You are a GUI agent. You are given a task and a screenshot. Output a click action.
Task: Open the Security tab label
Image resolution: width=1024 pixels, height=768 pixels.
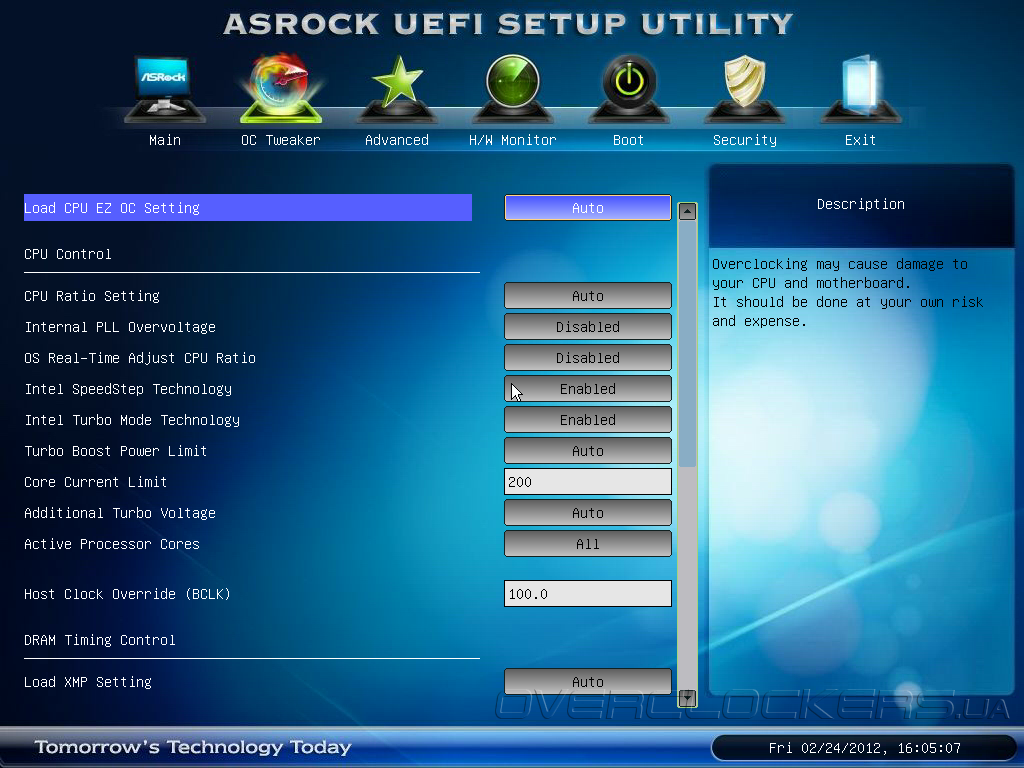point(744,140)
